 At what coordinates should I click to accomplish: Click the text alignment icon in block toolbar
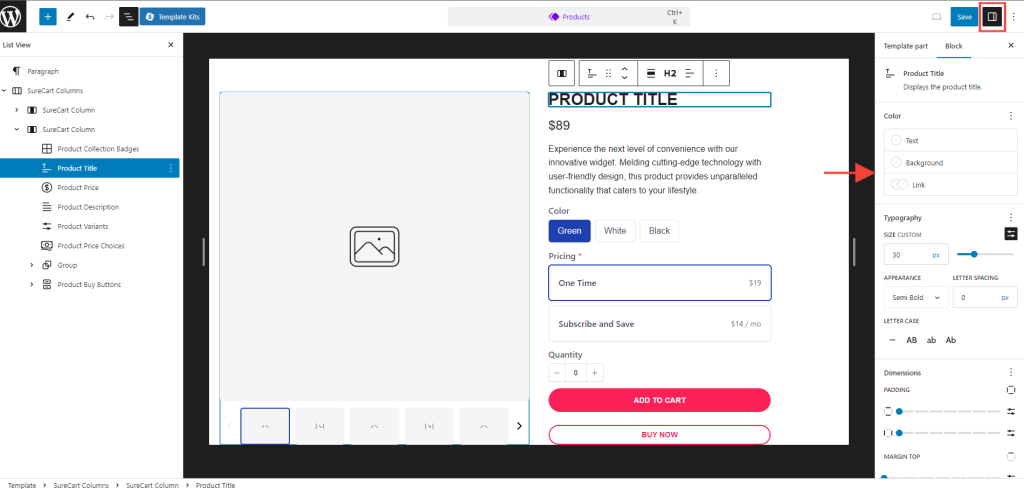tap(689, 73)
